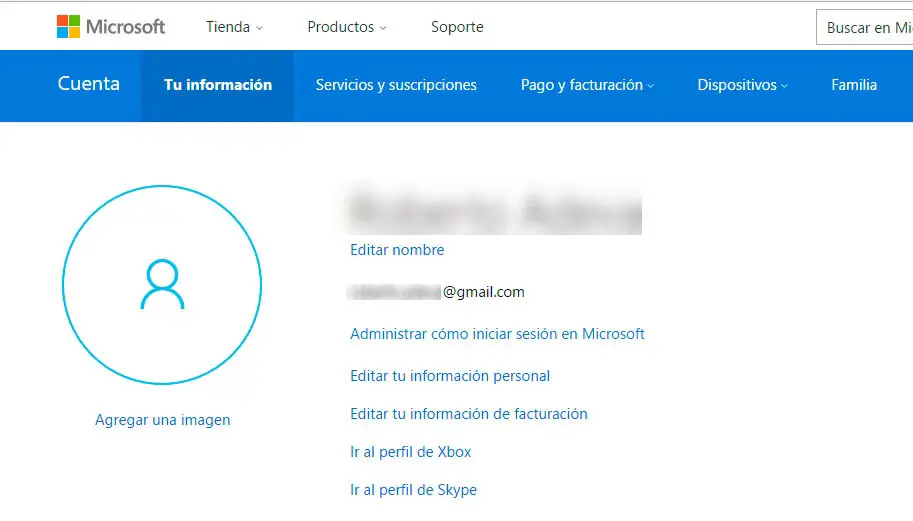
Task: Open the Familia tab
Action: pos(854,85)
